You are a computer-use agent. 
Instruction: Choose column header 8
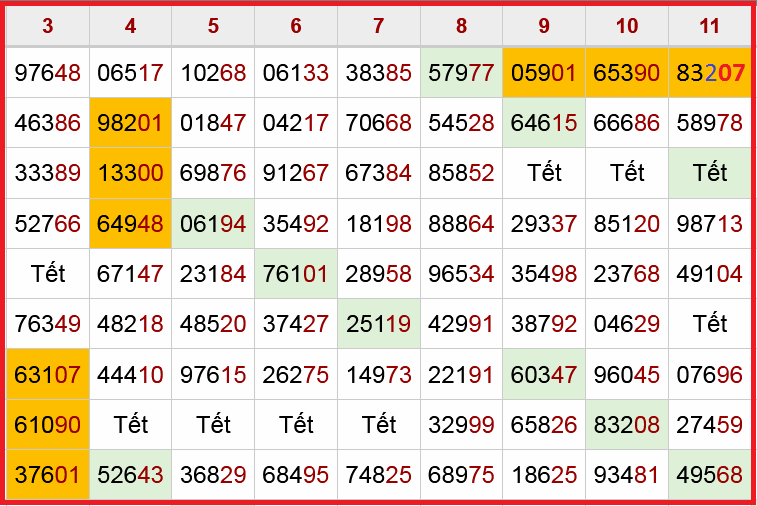point(461,26)
